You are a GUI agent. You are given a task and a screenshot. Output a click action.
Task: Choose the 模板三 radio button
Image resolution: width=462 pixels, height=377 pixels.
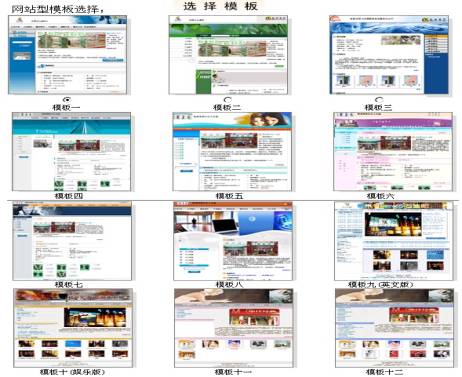[x=379, y=99]
